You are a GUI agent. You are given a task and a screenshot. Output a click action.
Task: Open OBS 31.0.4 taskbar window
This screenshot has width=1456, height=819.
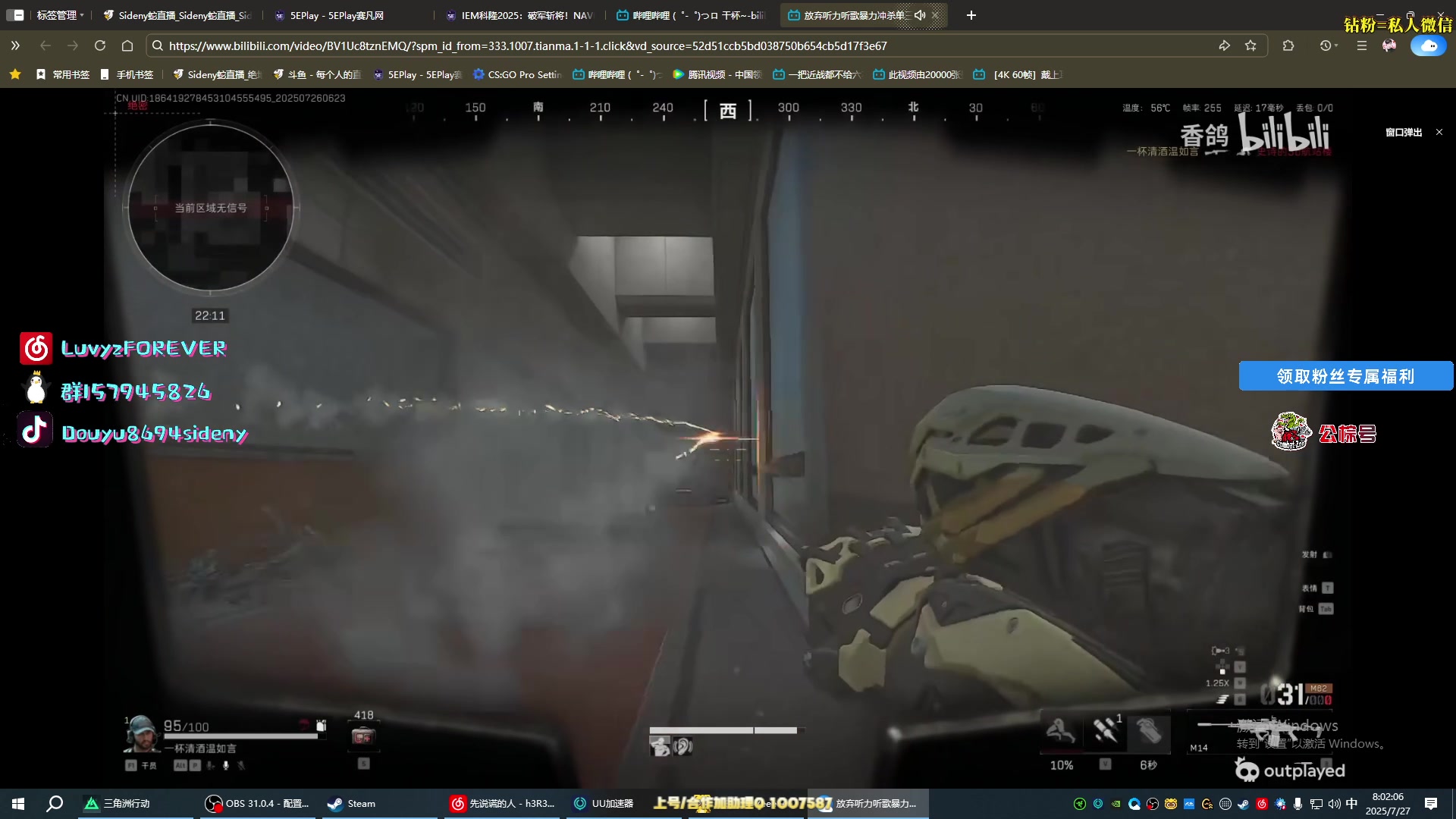(x=259, y=804)
